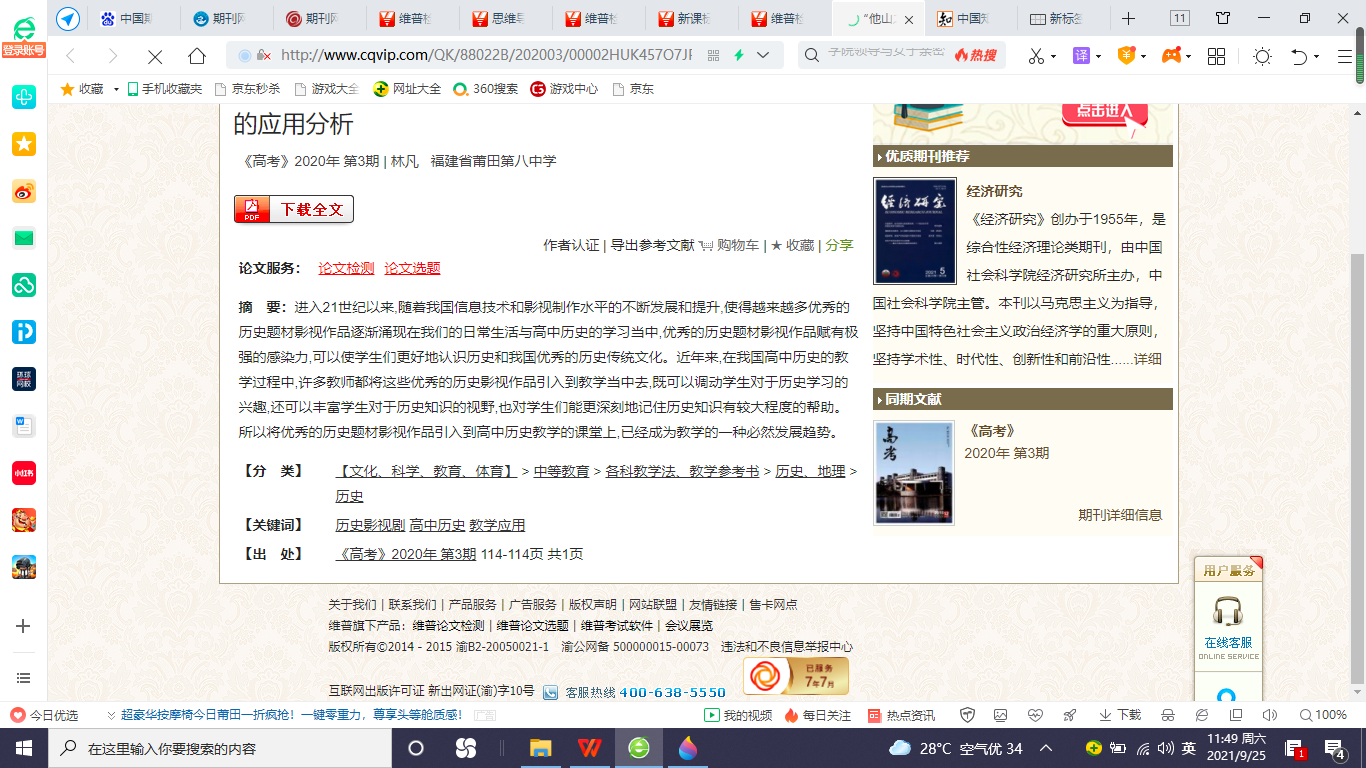1366x768 pixels.
Task: Click the 经济研究 journal cover thumbnail
Action: (x=915, y=231)
